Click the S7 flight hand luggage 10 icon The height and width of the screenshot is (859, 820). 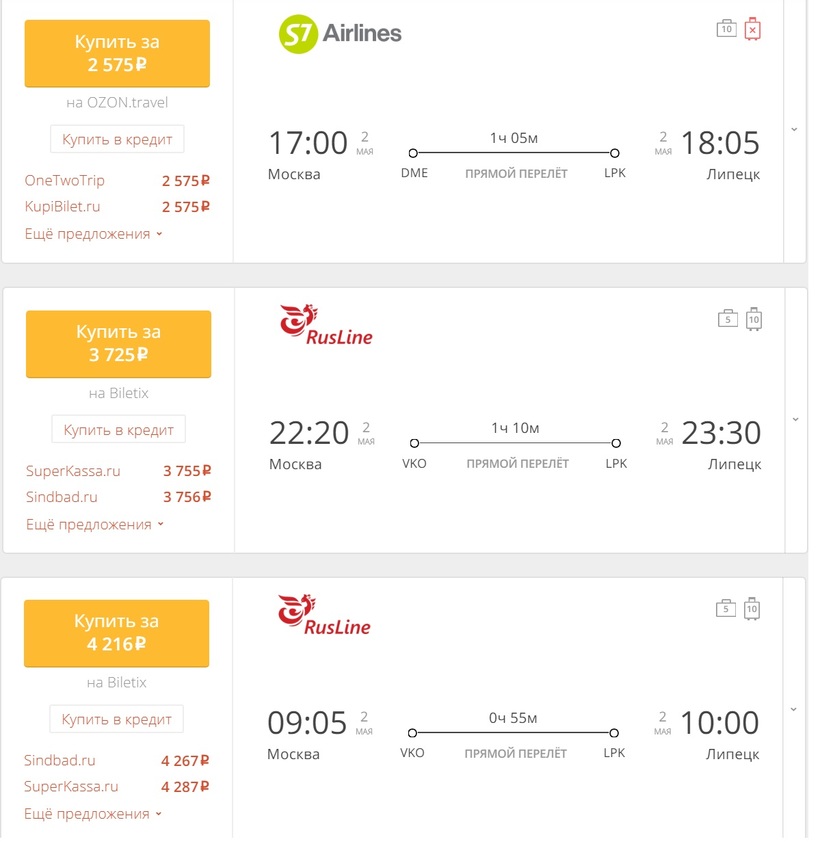726,28
